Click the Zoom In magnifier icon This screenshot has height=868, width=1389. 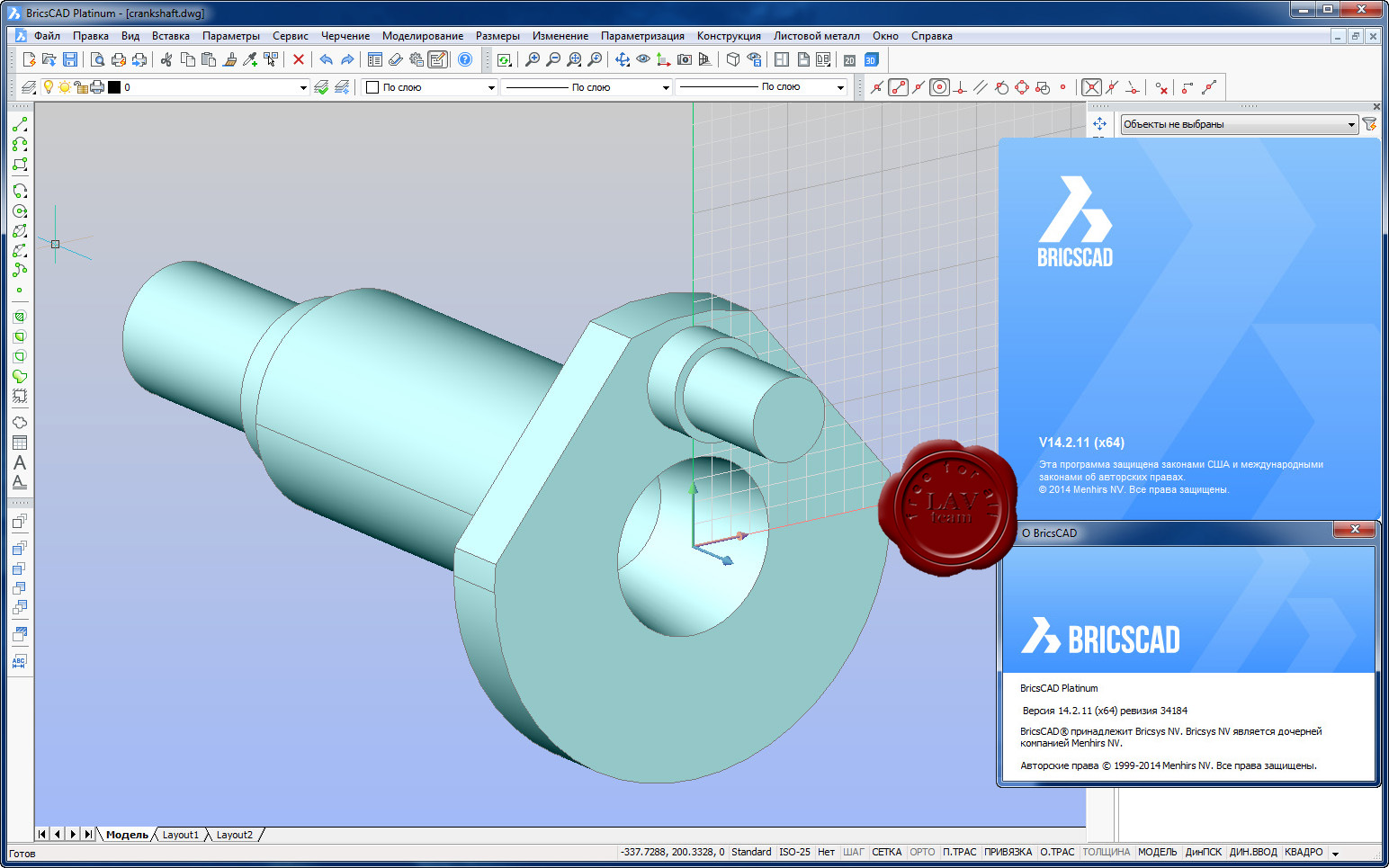tap(533, 59)
